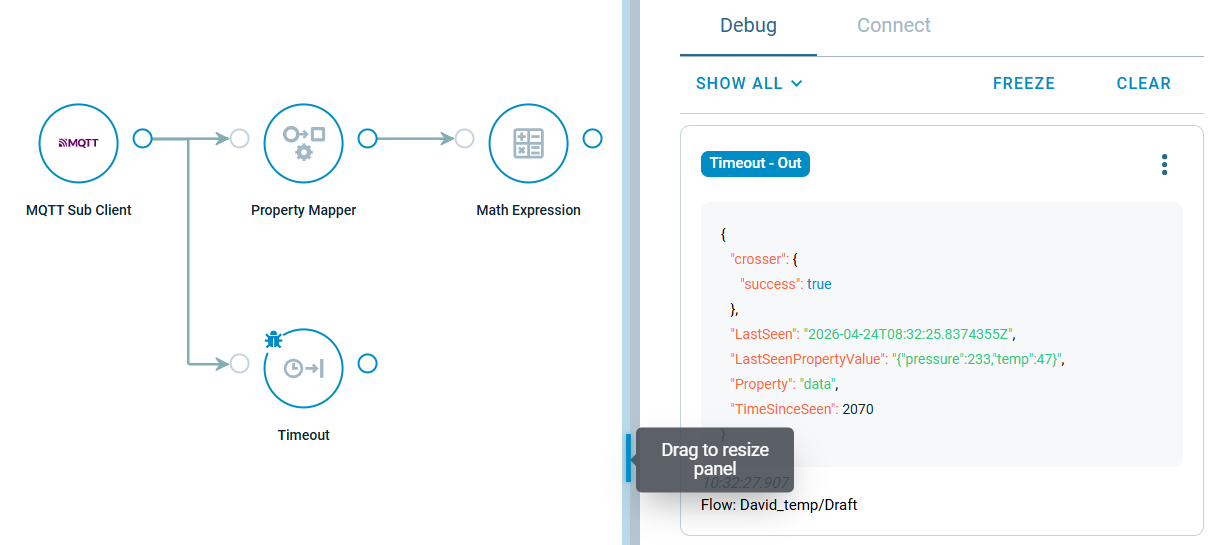Select the Property Mapper node icon

tap(304, 143)
